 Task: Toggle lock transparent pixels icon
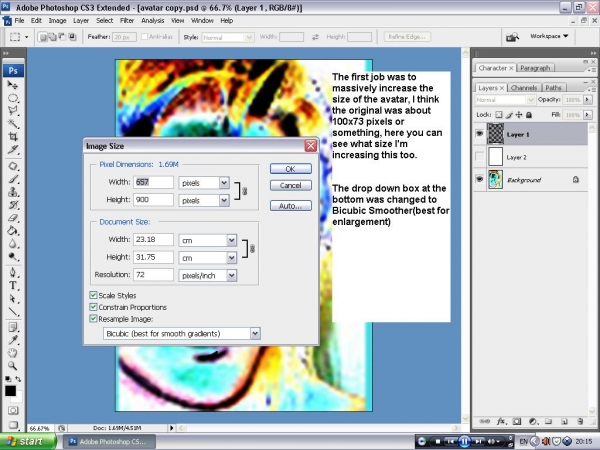499,114
